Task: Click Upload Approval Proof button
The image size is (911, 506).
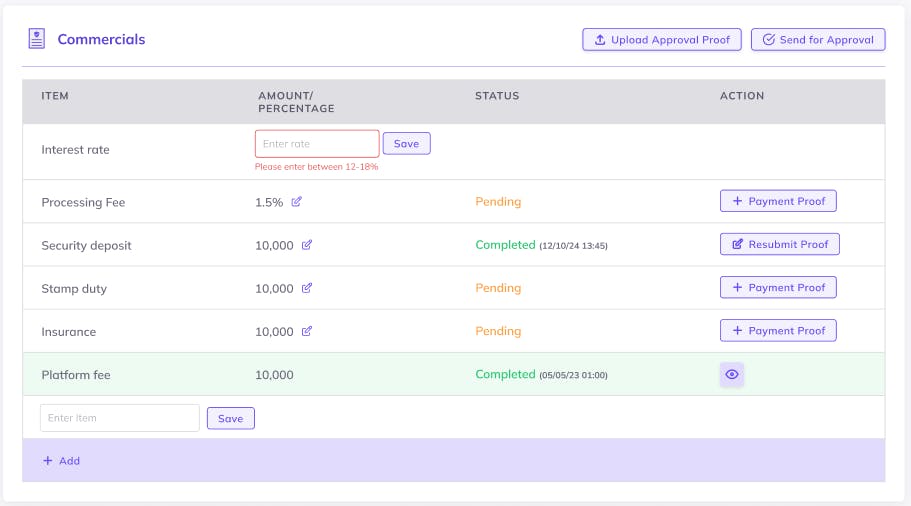Action: click(x=662, y=40)
